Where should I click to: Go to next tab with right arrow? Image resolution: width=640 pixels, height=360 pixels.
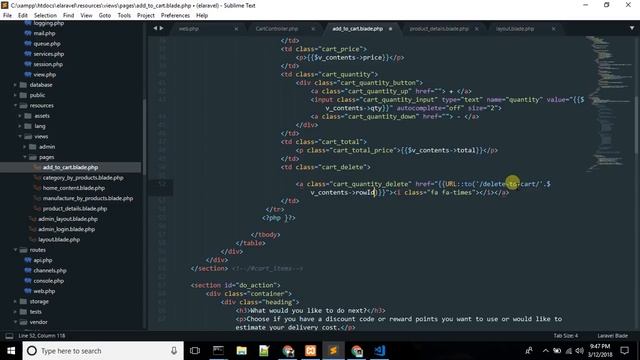coord(162,28)
